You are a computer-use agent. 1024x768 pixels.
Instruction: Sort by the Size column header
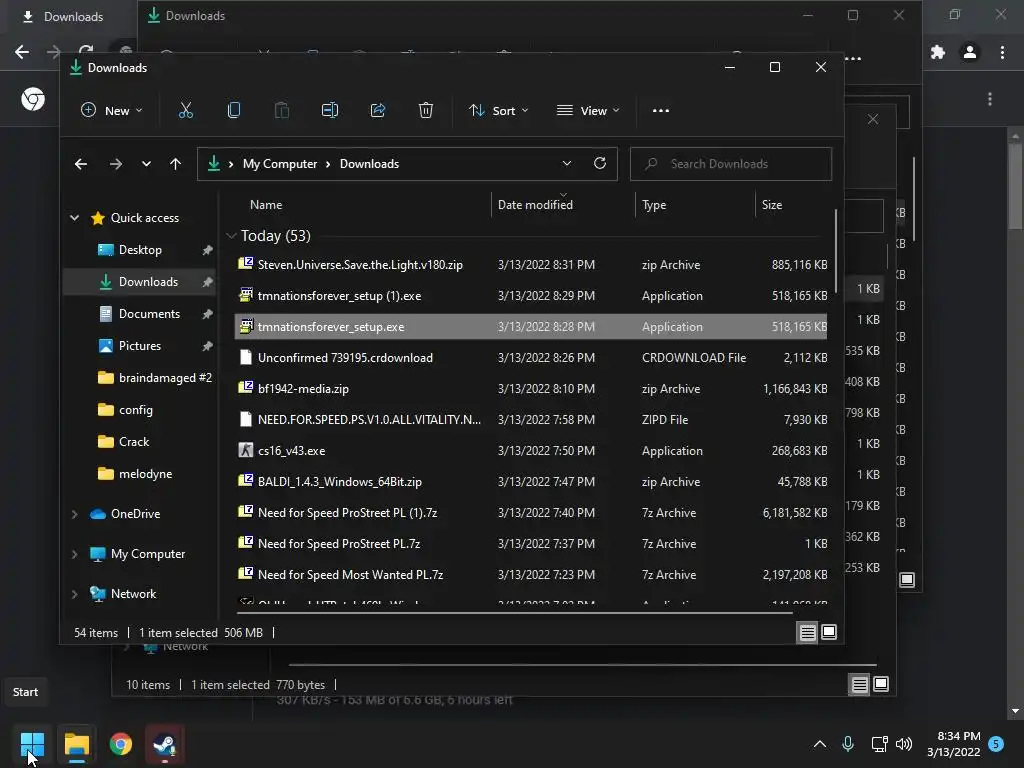pyautogui.click(x=772, y=204)
